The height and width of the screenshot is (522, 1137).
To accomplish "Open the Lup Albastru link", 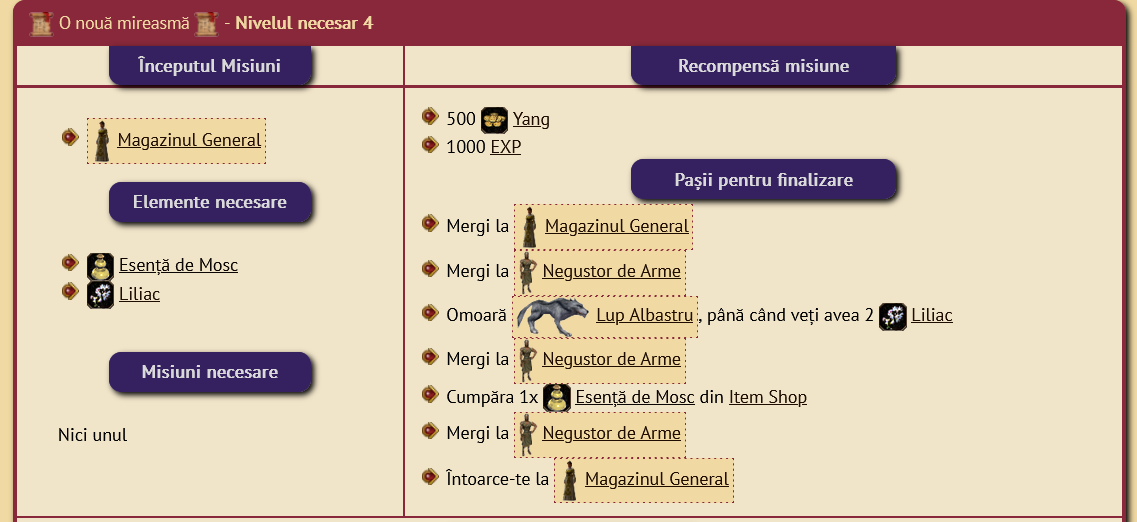I will pos(644,316).
